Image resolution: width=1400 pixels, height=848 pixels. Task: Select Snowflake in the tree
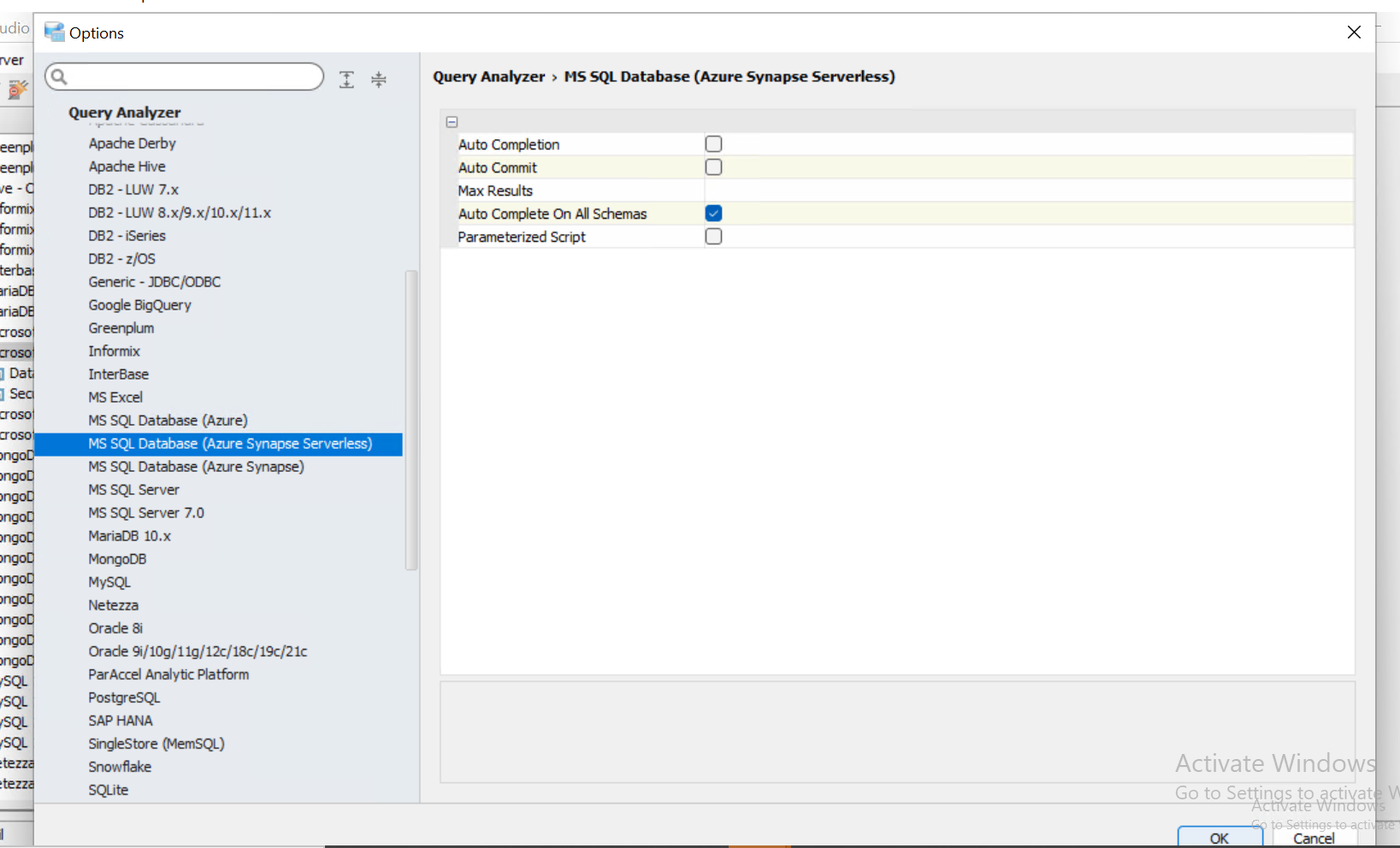pyautogui.click(x=120, y=767)
